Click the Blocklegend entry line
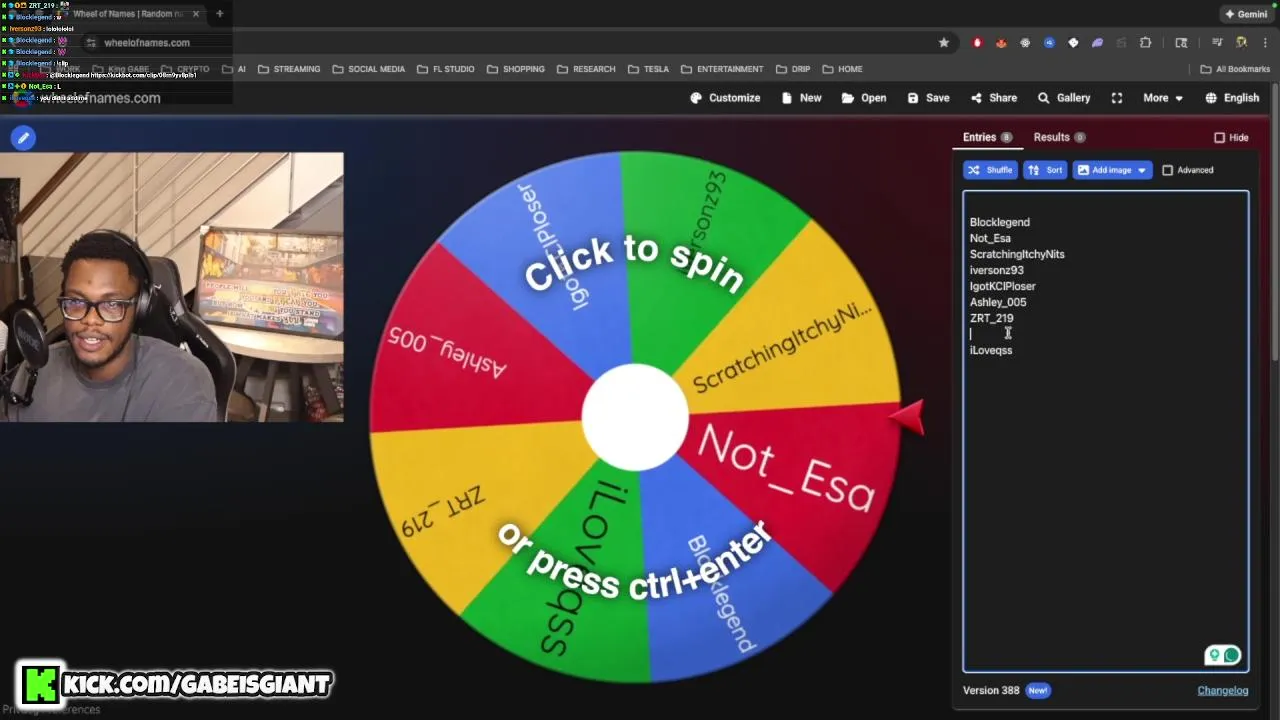 [x=999, y=222]
